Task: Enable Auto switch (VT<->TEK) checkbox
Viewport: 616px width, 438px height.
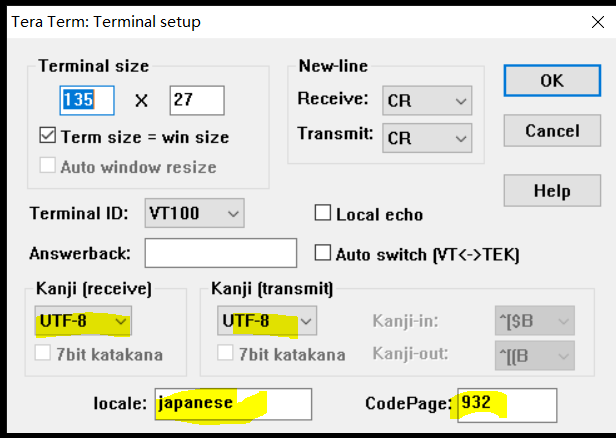Action: point(323,253)
